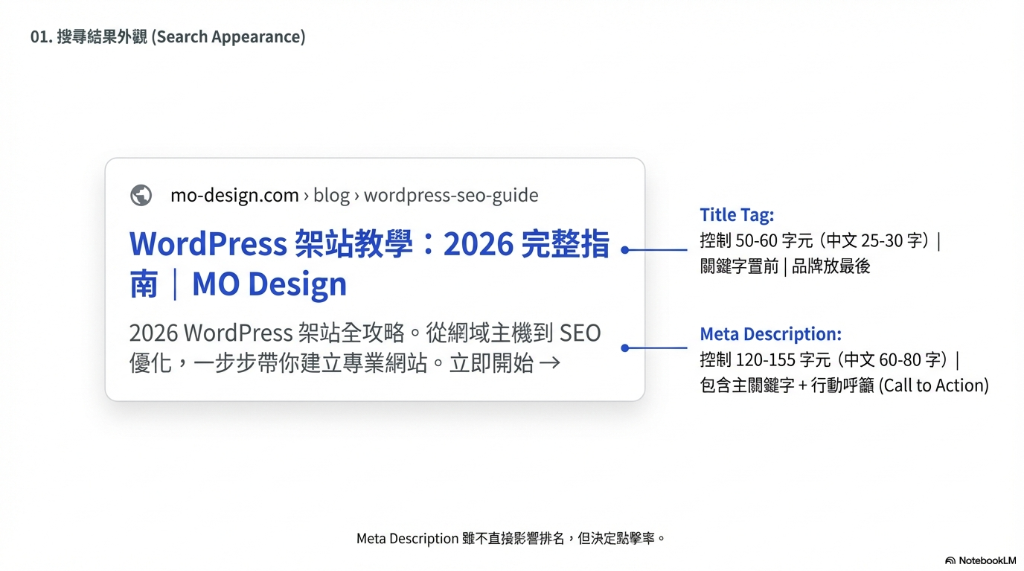The image size is (1024, 571).
Task: Select the wordpress-seo-guide breadcrumb segment
Action: click(x=451, y=195)
